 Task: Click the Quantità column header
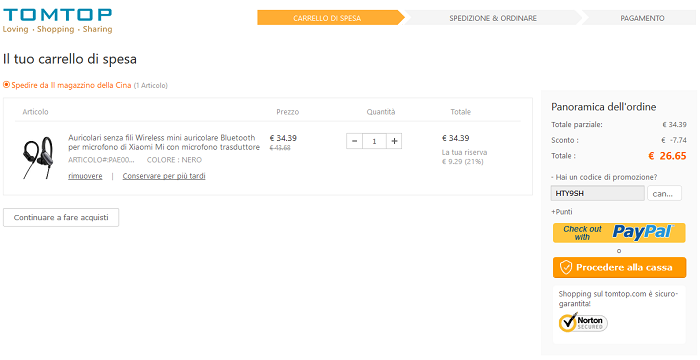pos(381,112)
